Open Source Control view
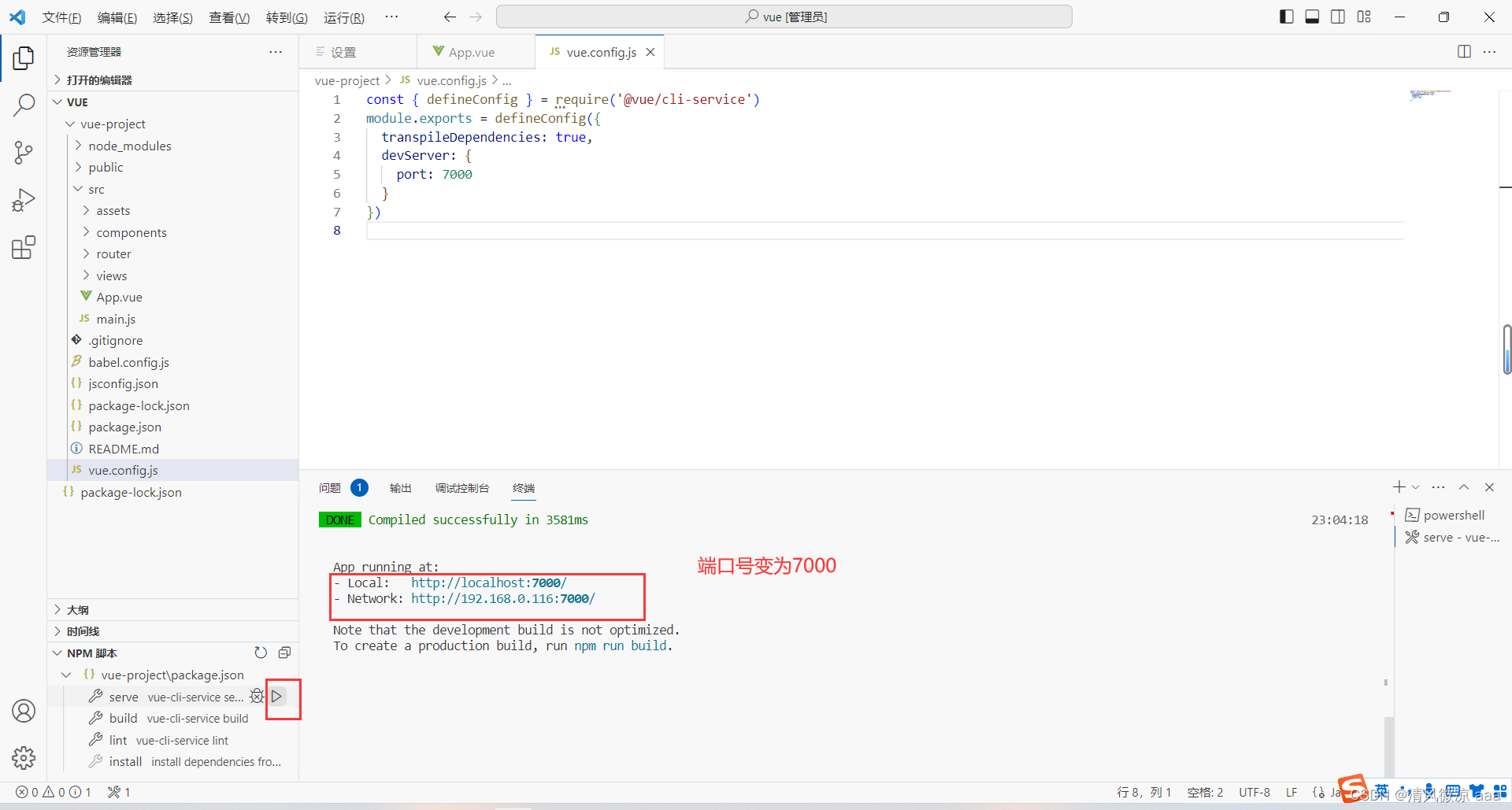The height and width of the screenshot is (810, 1512). click(x=24, y=153)
